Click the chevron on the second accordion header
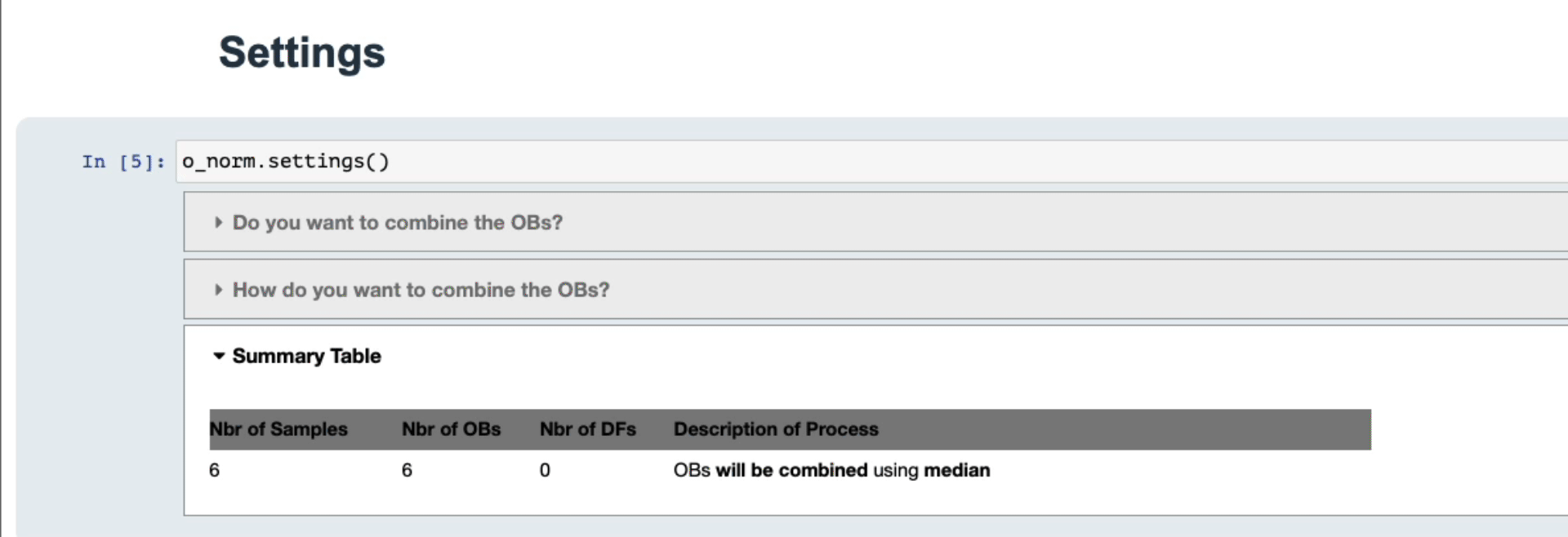The width and height of the screenshot is (1568, 537). (x=218, y=289)
